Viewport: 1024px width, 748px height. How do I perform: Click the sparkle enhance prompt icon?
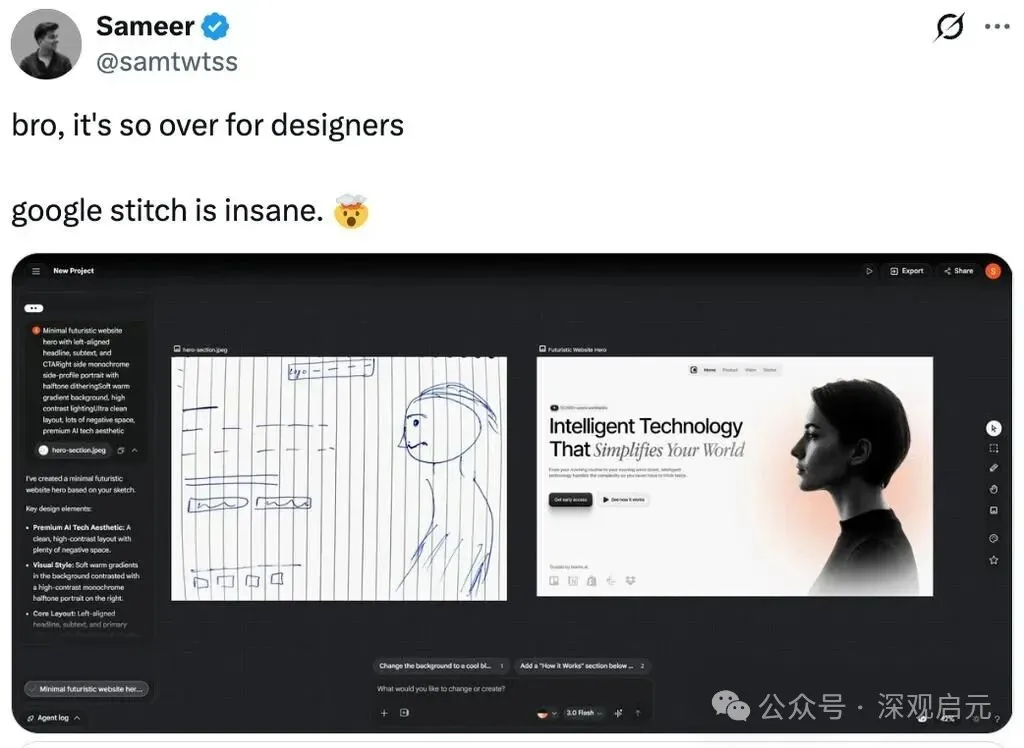click(x=619, y=713)
